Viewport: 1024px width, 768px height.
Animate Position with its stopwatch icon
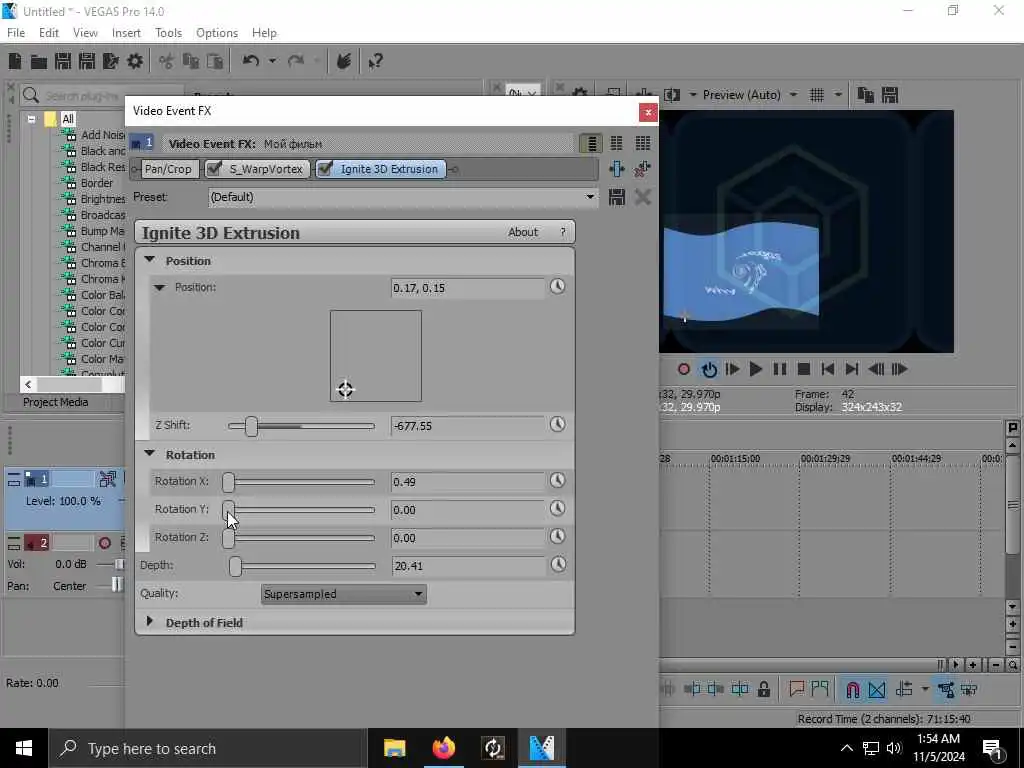557,286
